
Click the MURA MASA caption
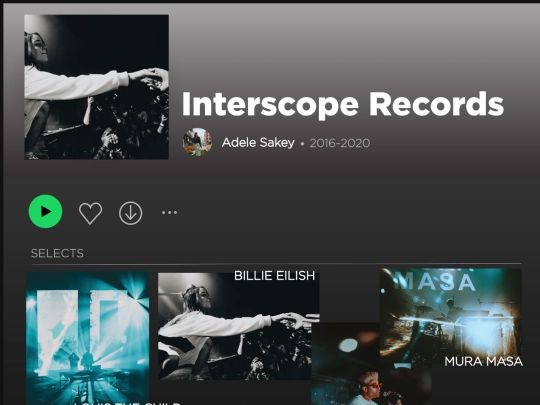click(484, 361)
